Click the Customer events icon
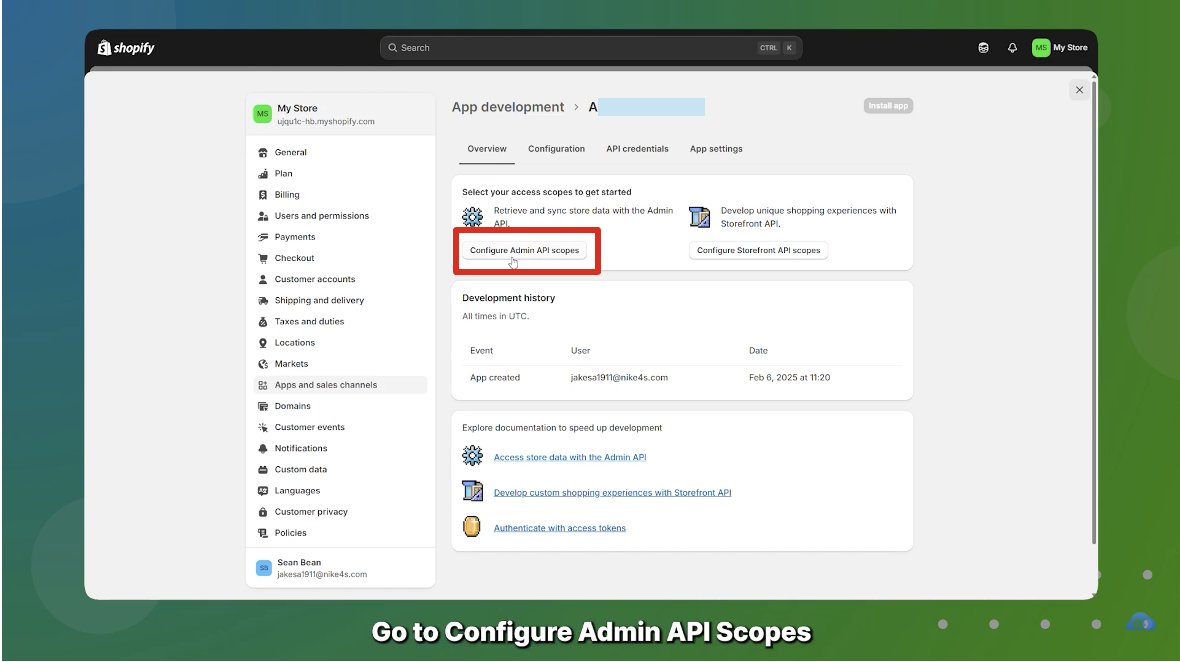Image resolution: width=1180 pixels, height=662 pixels. tap(263, 427)
